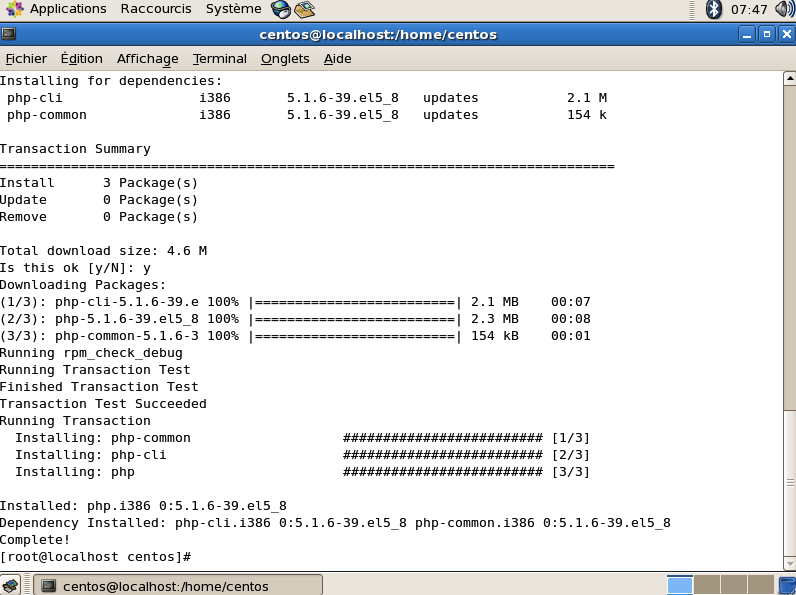
Task: Switch to the fourth workspace
Action: (x=760, y=585)
